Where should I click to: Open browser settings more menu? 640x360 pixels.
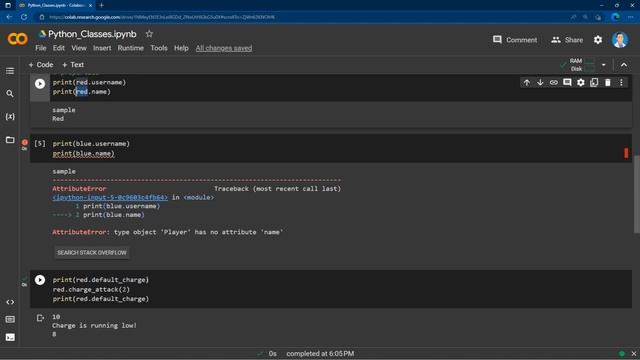(631, 17)
